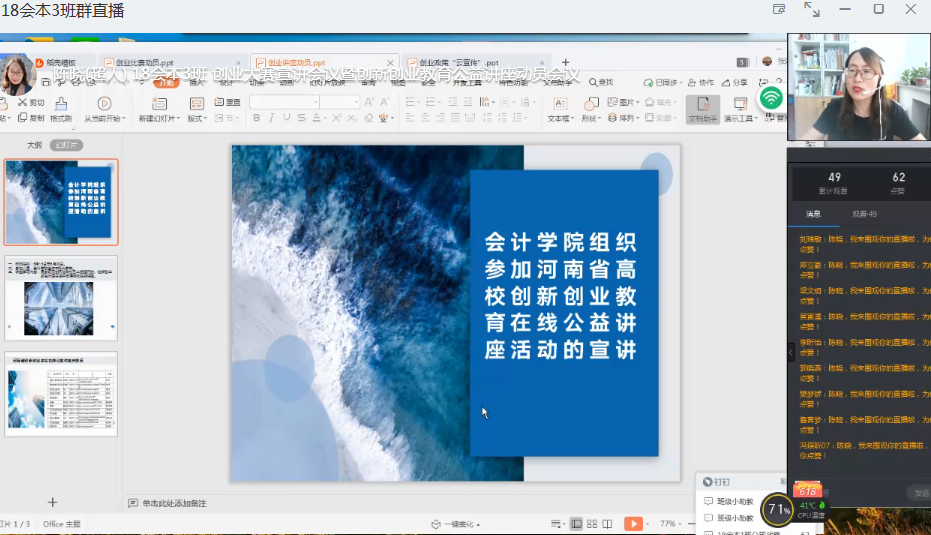Select the second slide thumbnail
Viewport: 931px width, 535px height.
61,295
